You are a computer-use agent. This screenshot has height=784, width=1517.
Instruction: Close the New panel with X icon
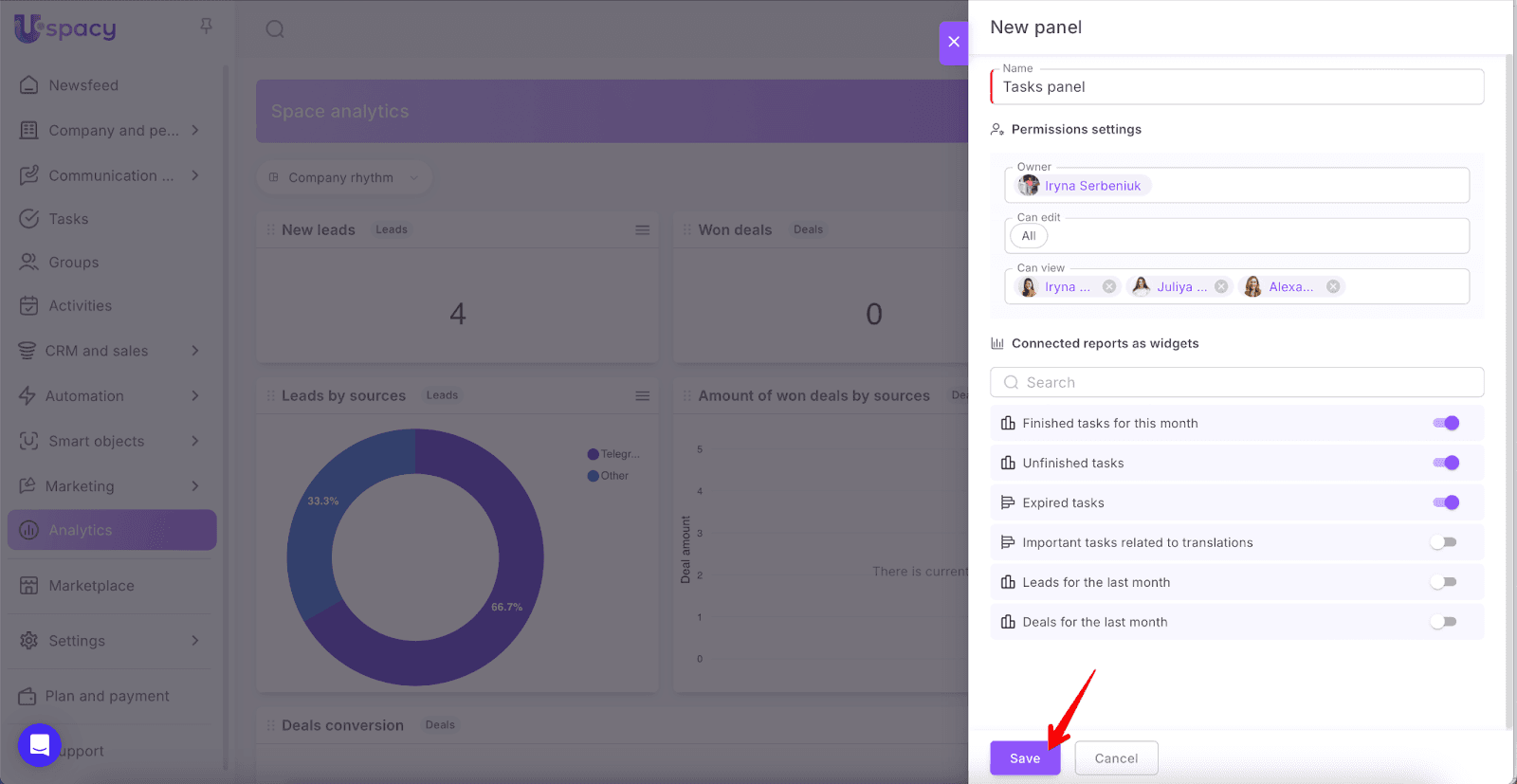pyautogui.click(x=954, y=42)
